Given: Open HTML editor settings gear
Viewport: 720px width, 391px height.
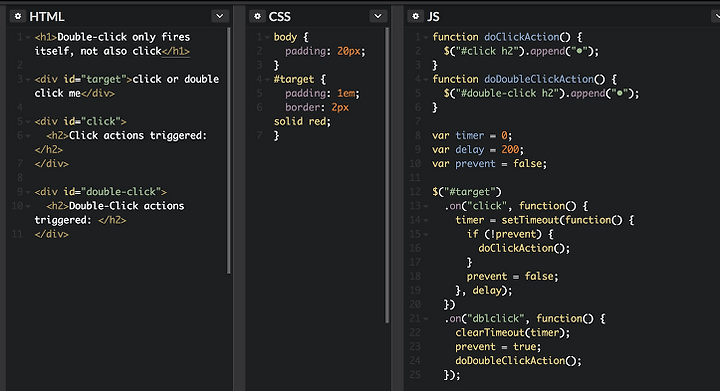Looking at the screenshot, I should (18, 17).
